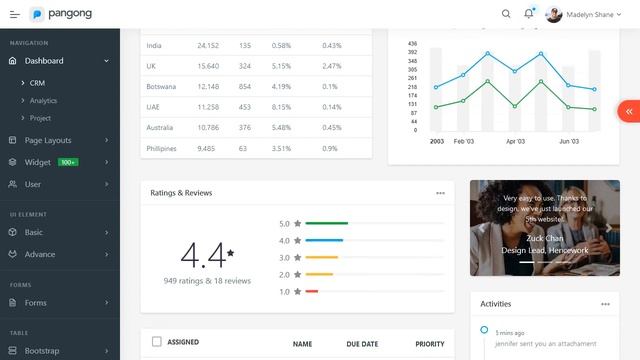Click the green 100+ Widget badge

tap(68, 162)
